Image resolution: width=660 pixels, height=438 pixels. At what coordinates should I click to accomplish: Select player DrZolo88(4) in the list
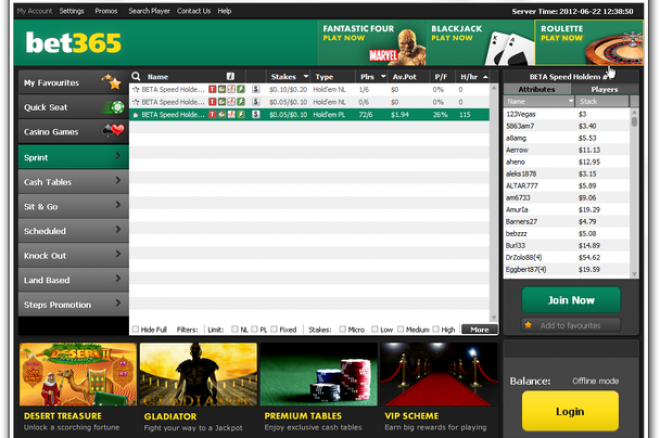pyautogui.click(x=567, y=257)
